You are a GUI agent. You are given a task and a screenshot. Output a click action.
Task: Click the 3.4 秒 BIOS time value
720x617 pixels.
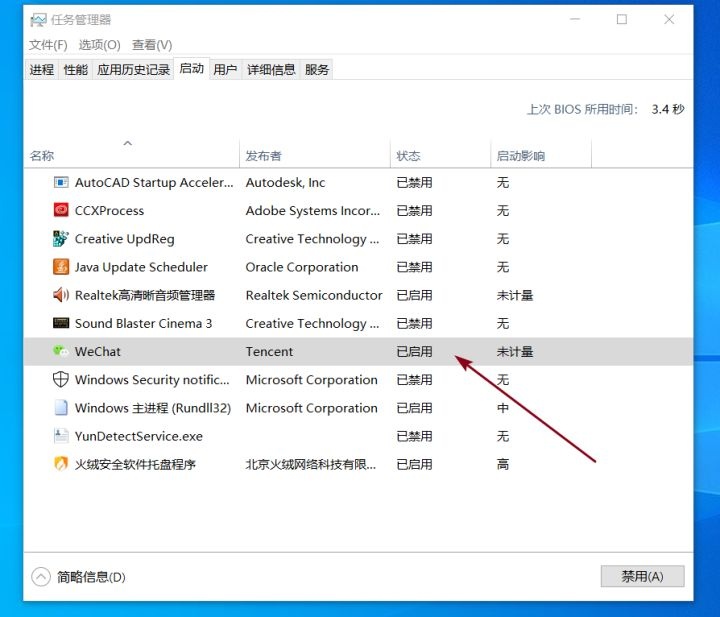pyautogui.click(x=668, y=109)
